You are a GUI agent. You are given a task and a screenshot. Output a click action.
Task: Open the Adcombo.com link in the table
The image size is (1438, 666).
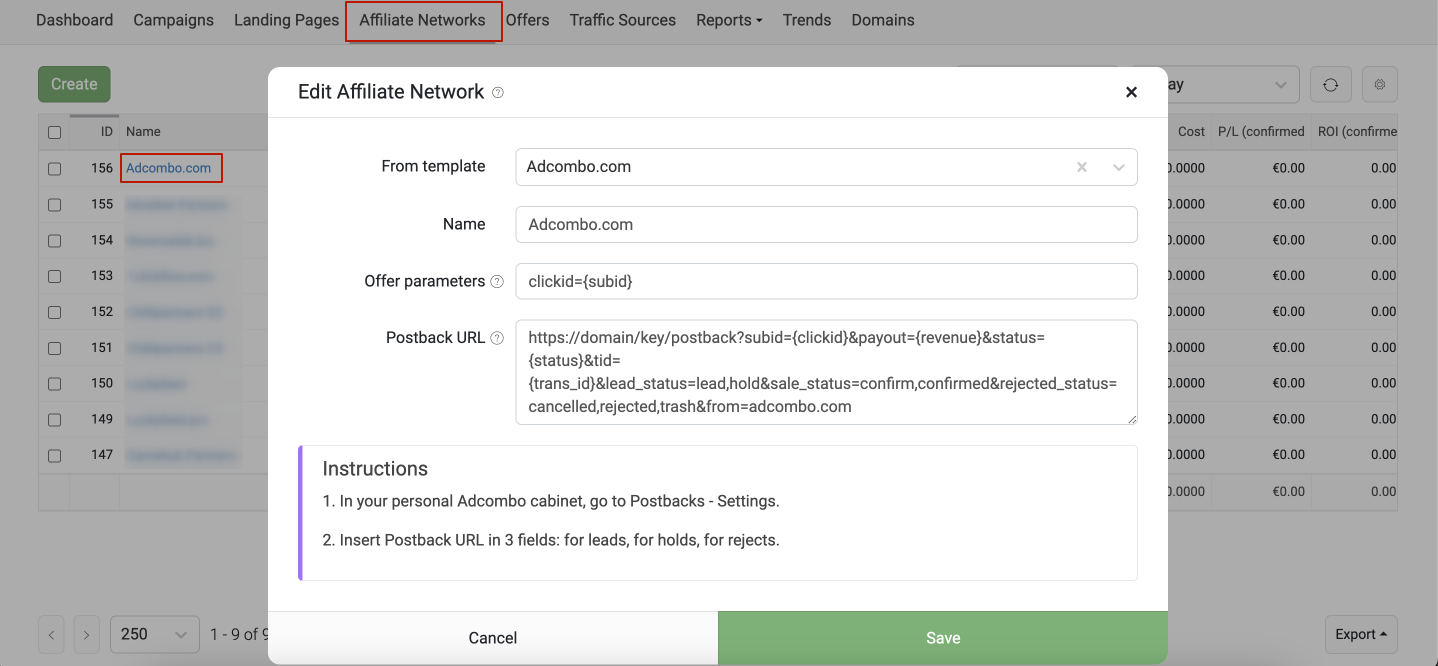coord(168,168)
